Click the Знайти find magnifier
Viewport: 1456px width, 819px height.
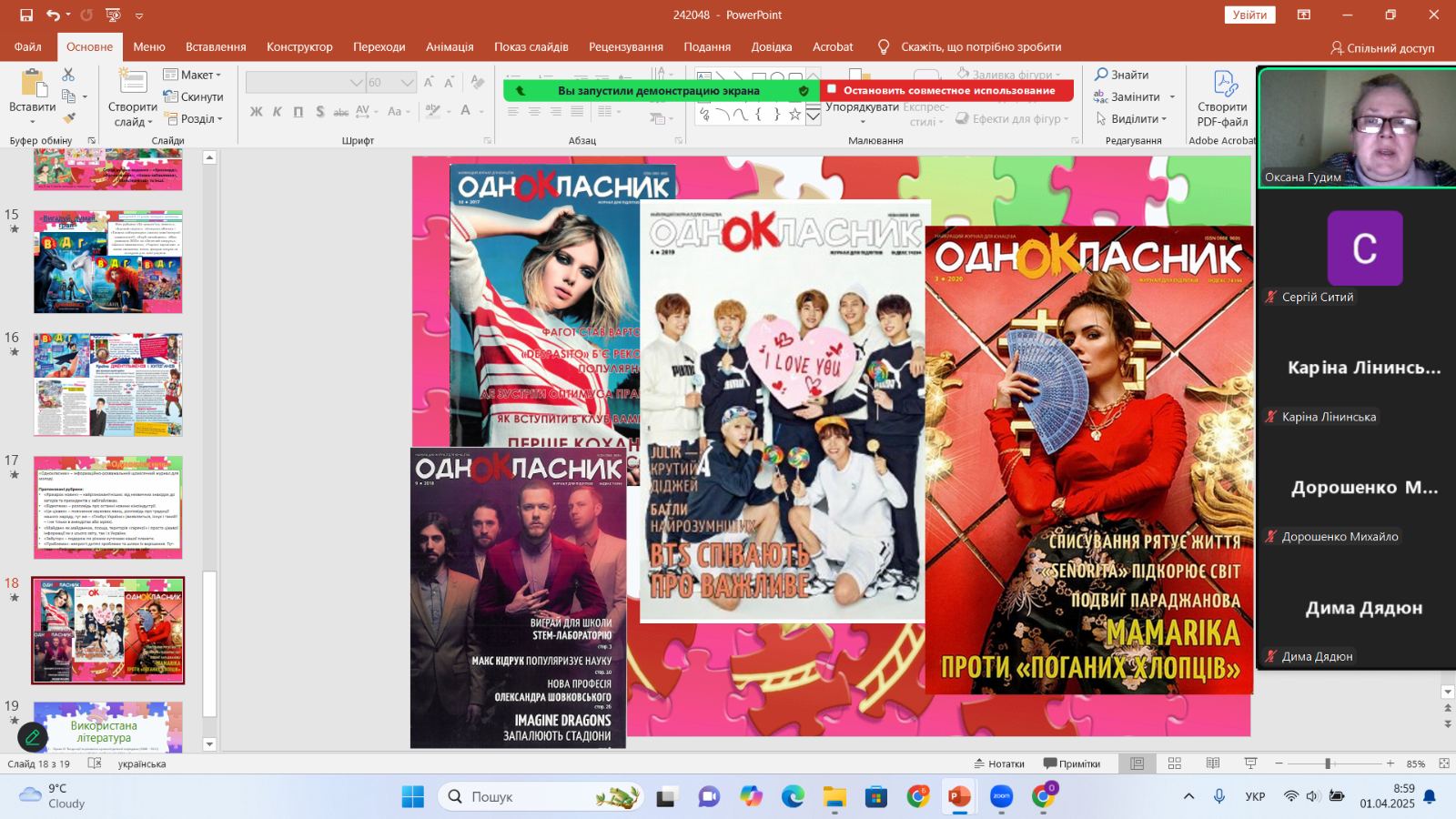pos(1121,75)
